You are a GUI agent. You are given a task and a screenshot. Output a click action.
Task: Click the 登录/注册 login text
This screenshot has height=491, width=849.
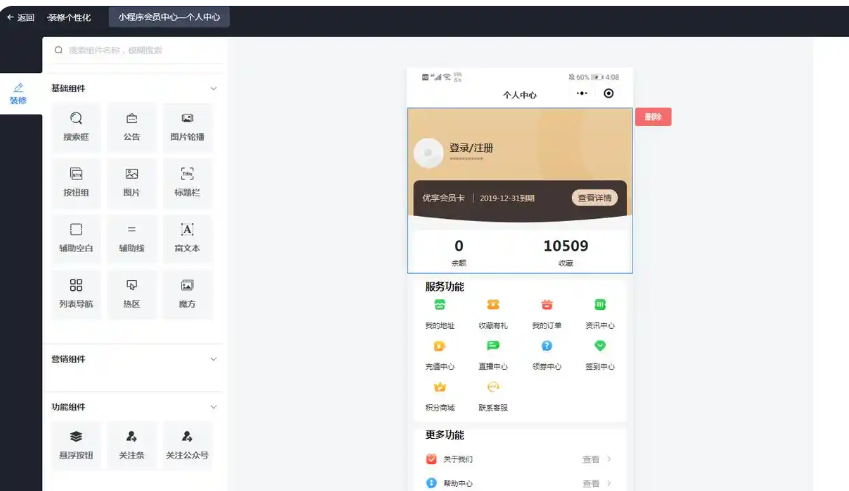471,148
